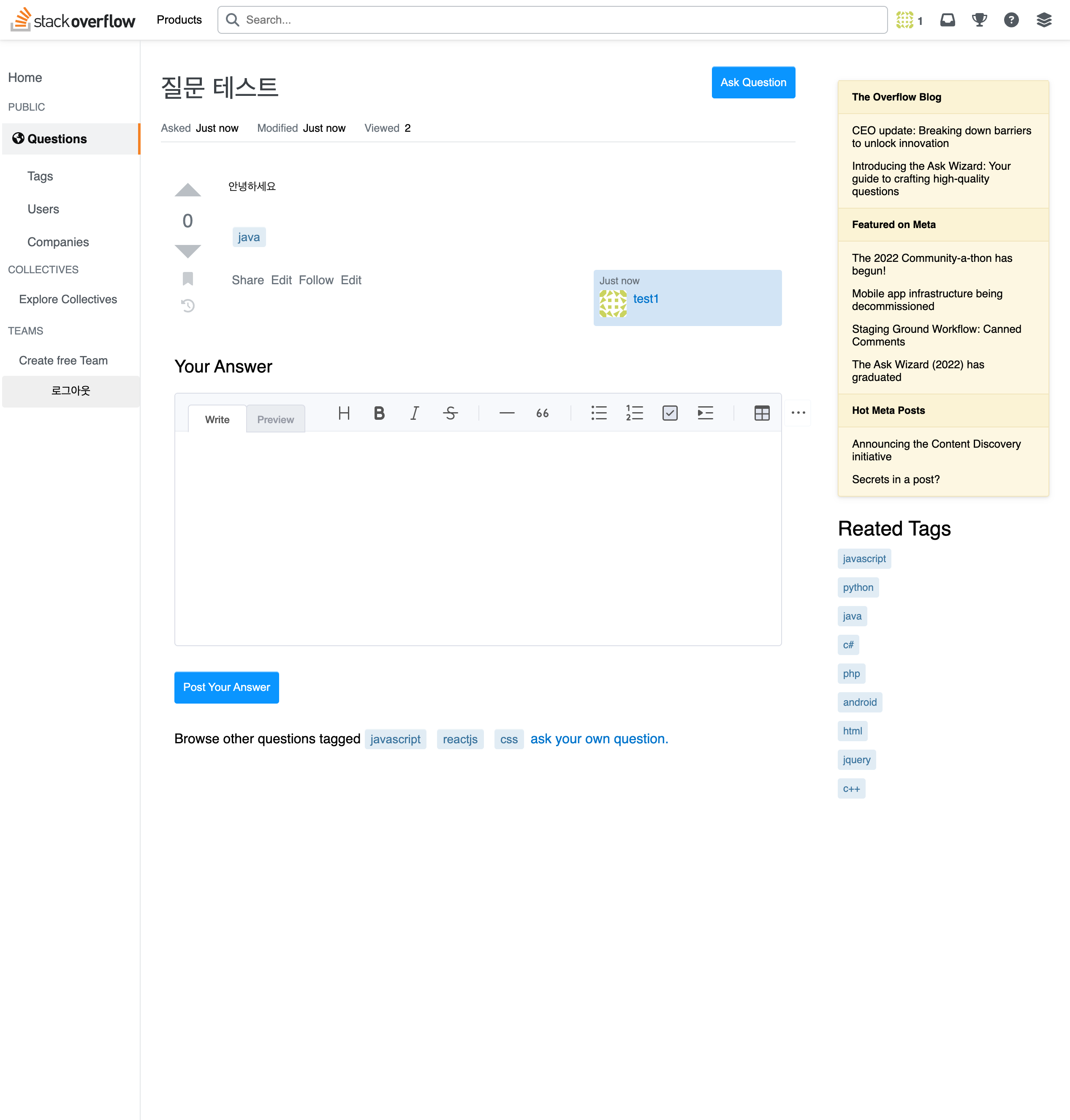The width and height of the screenshot is (1070, 1120).
Task: Insert a table in editor
Action: pos(762,413)
